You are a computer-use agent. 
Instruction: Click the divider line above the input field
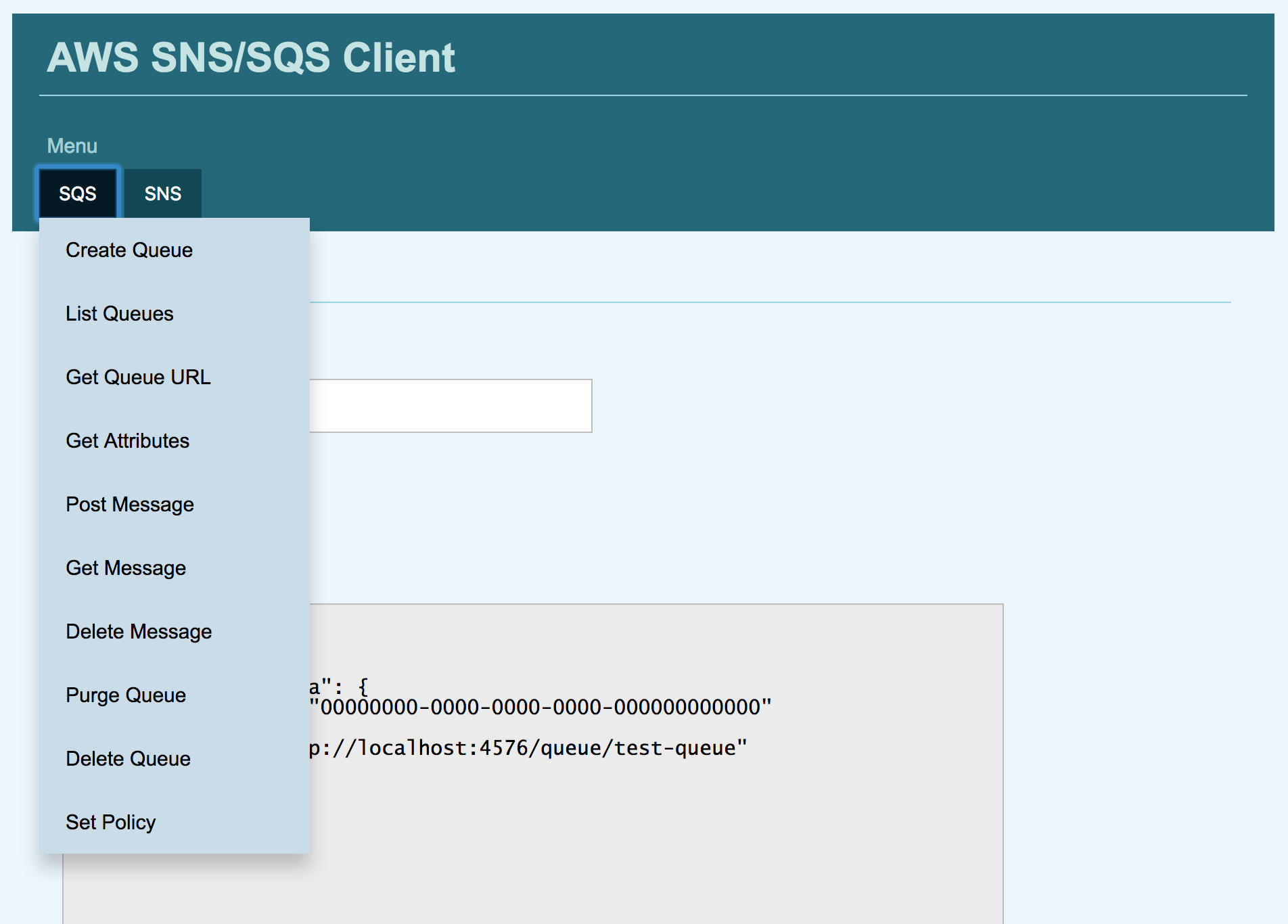pos(770,302)
